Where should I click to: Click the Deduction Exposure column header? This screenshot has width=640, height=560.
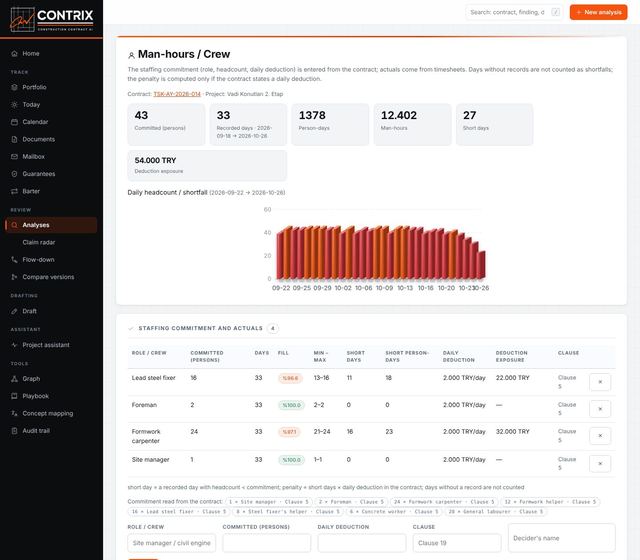coord(511,356)
